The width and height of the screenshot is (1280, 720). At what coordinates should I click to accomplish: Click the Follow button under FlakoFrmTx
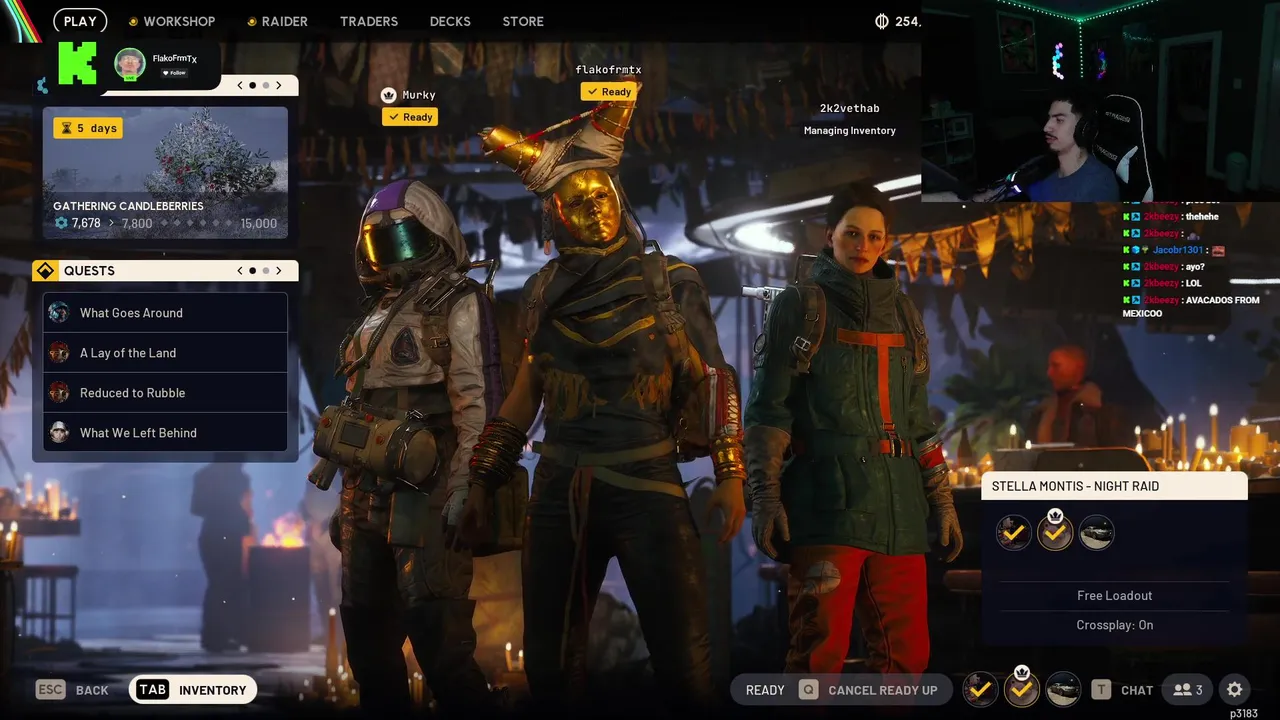click(175, 73)
